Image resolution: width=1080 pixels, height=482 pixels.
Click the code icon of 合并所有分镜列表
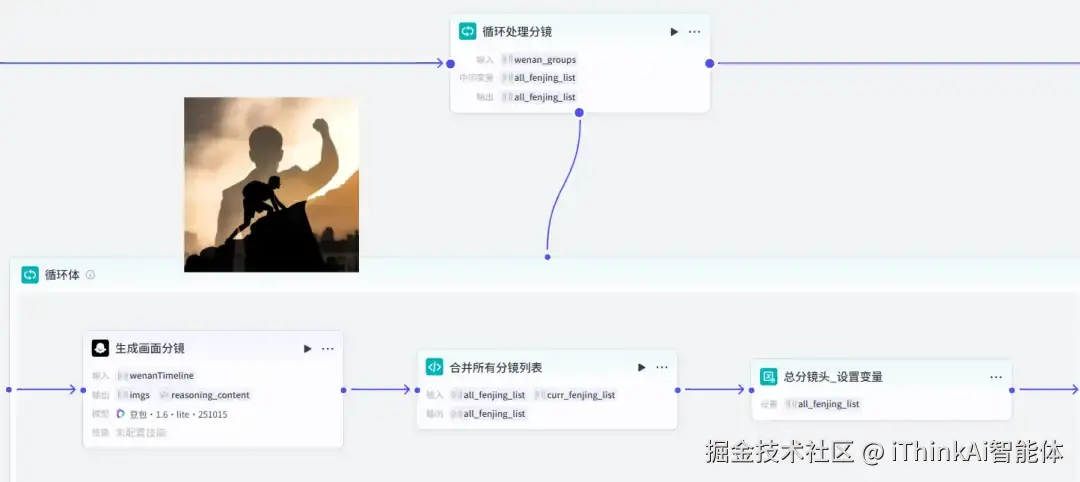434,367
